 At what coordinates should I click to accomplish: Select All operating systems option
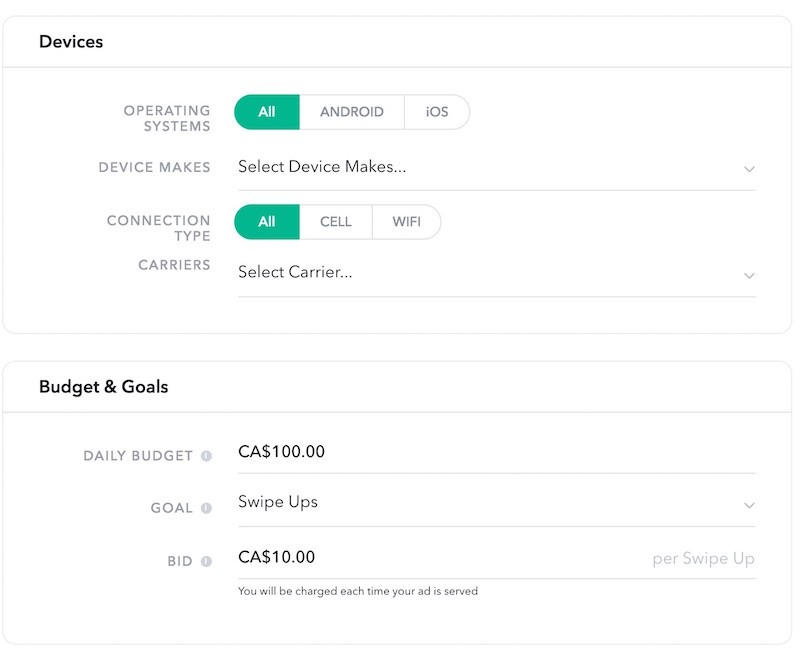coord(267,112)
